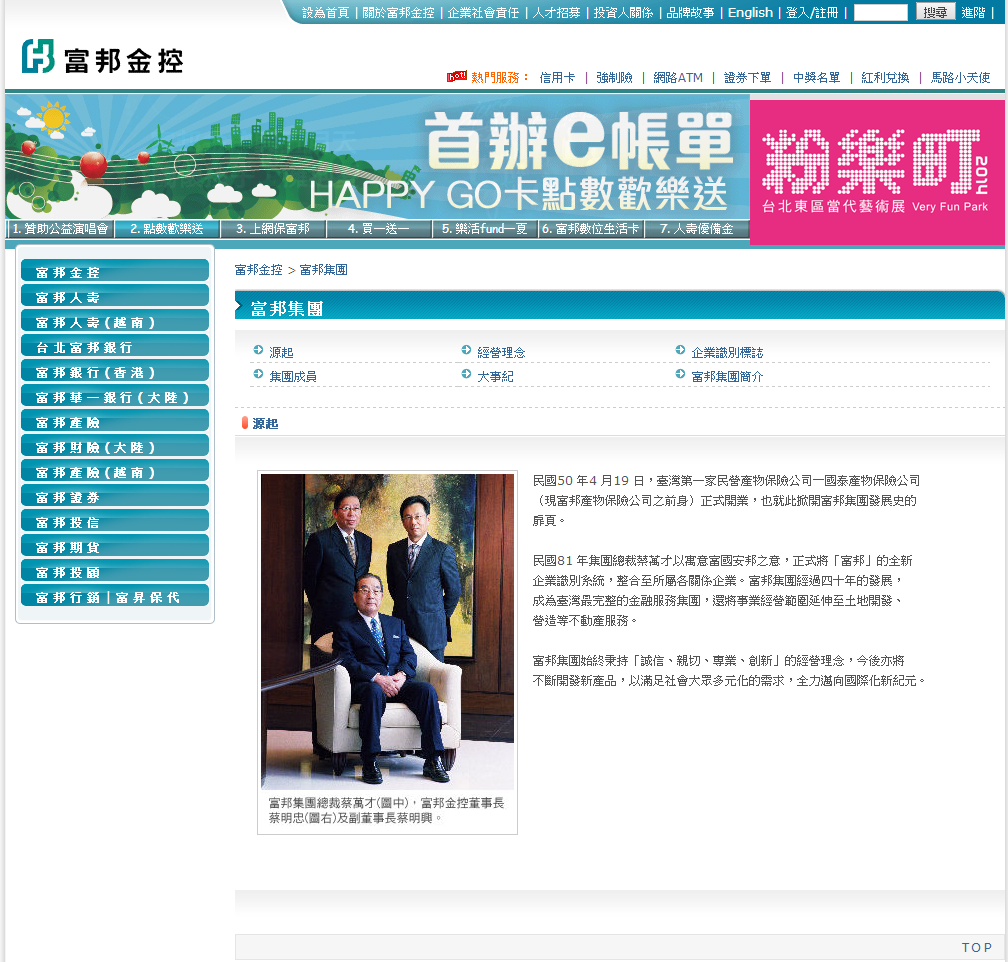Open 富邦金控 in the sidebar
1008x962 pixels.
pos(115,272)
